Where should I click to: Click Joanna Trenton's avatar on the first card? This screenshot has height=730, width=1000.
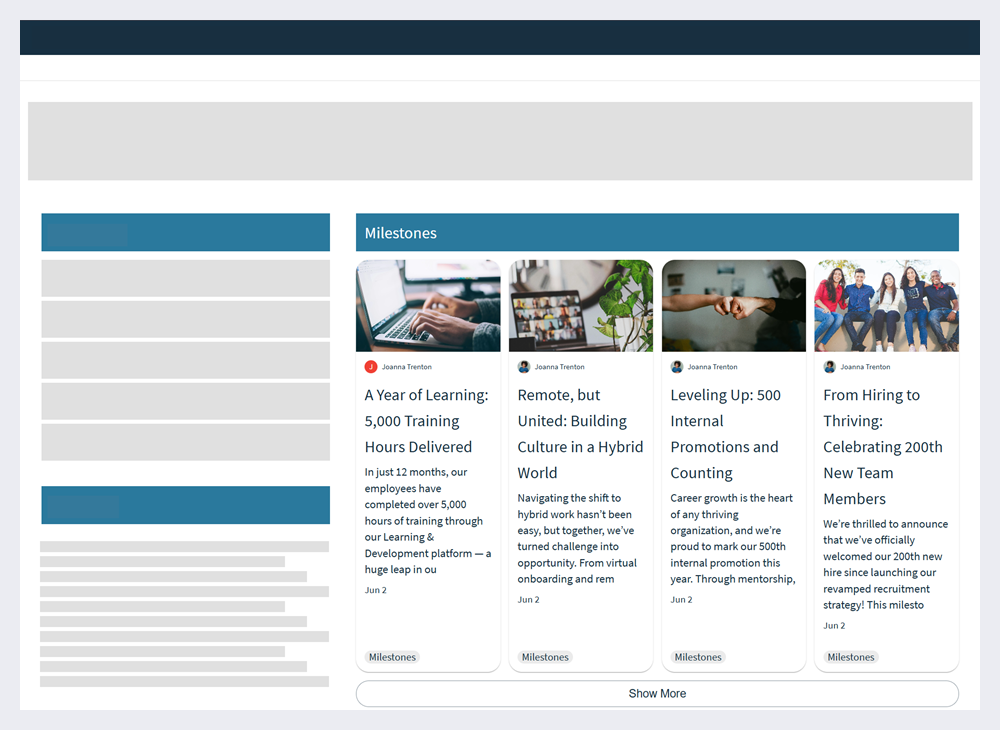coord(370,367)
